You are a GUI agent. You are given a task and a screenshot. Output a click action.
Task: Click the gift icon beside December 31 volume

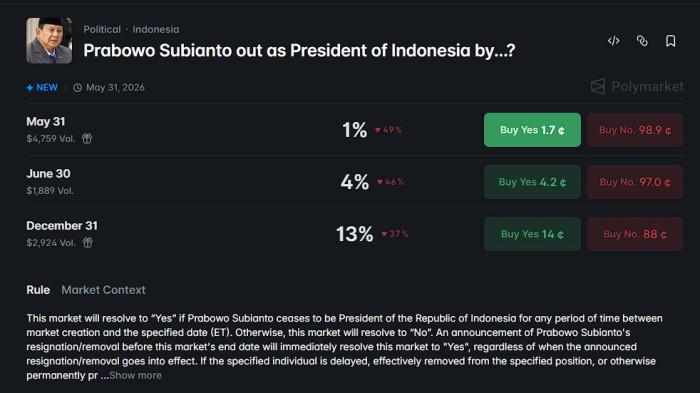coord(88,242)
